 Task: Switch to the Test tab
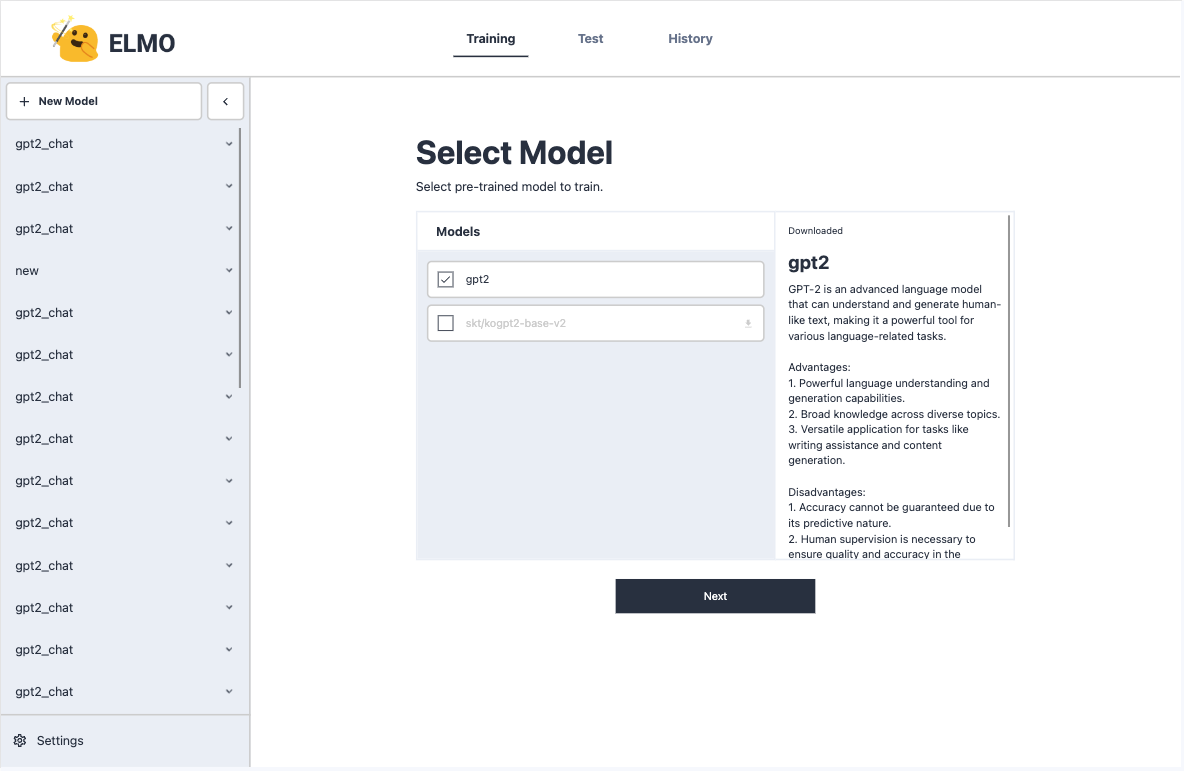pyautogui.click(x=590, y=38)
